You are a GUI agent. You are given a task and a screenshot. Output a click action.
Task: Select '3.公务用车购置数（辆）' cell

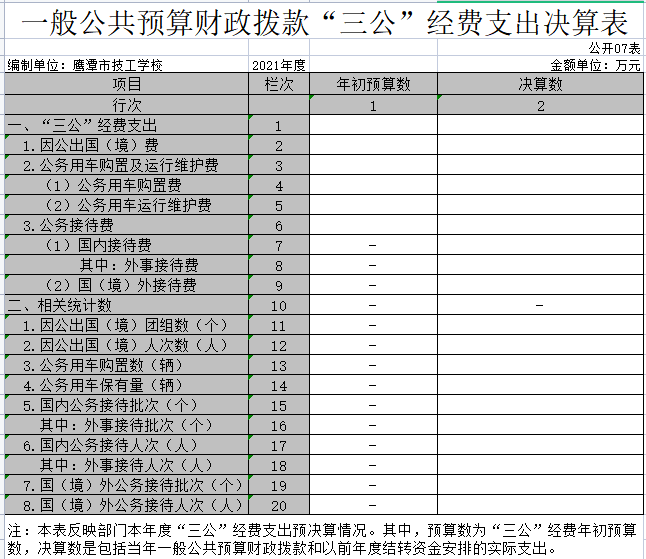pyautogui.click(x=126, y=365)
